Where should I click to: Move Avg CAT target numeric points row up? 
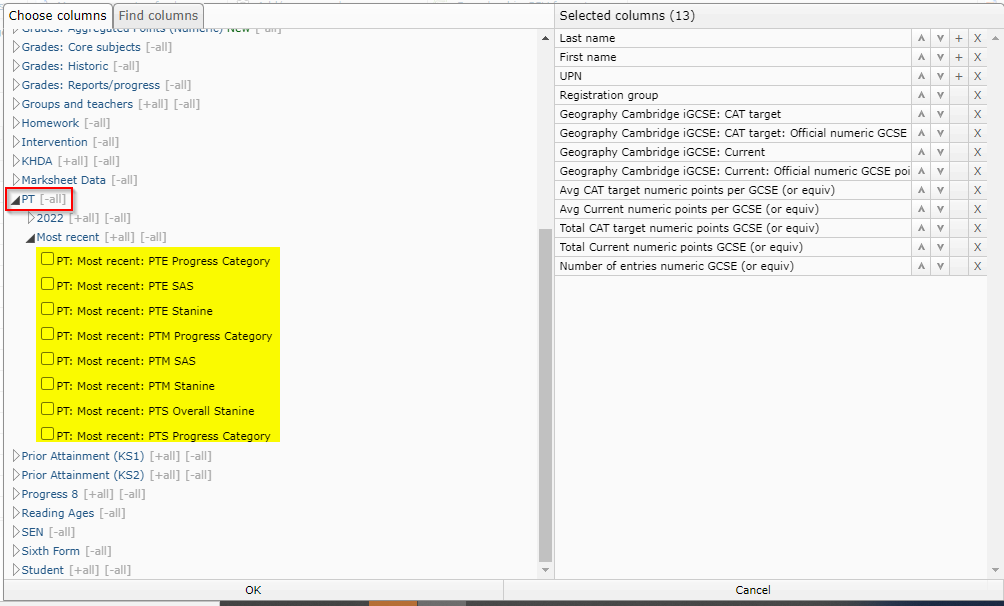click(x=921, y=190)
